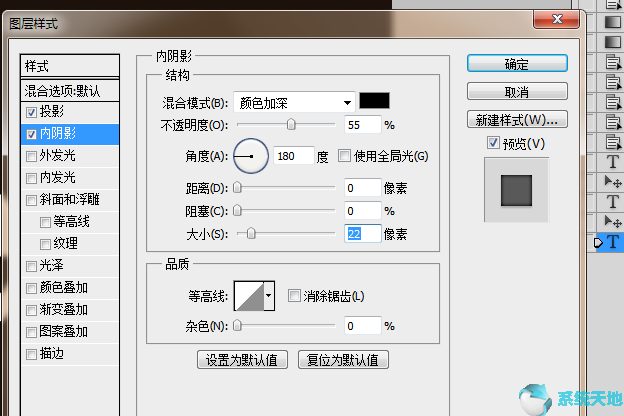Enable the 渐变叠加 (Gradient Overlay) checkbox
624x416 pixels.
coord(31,310)
